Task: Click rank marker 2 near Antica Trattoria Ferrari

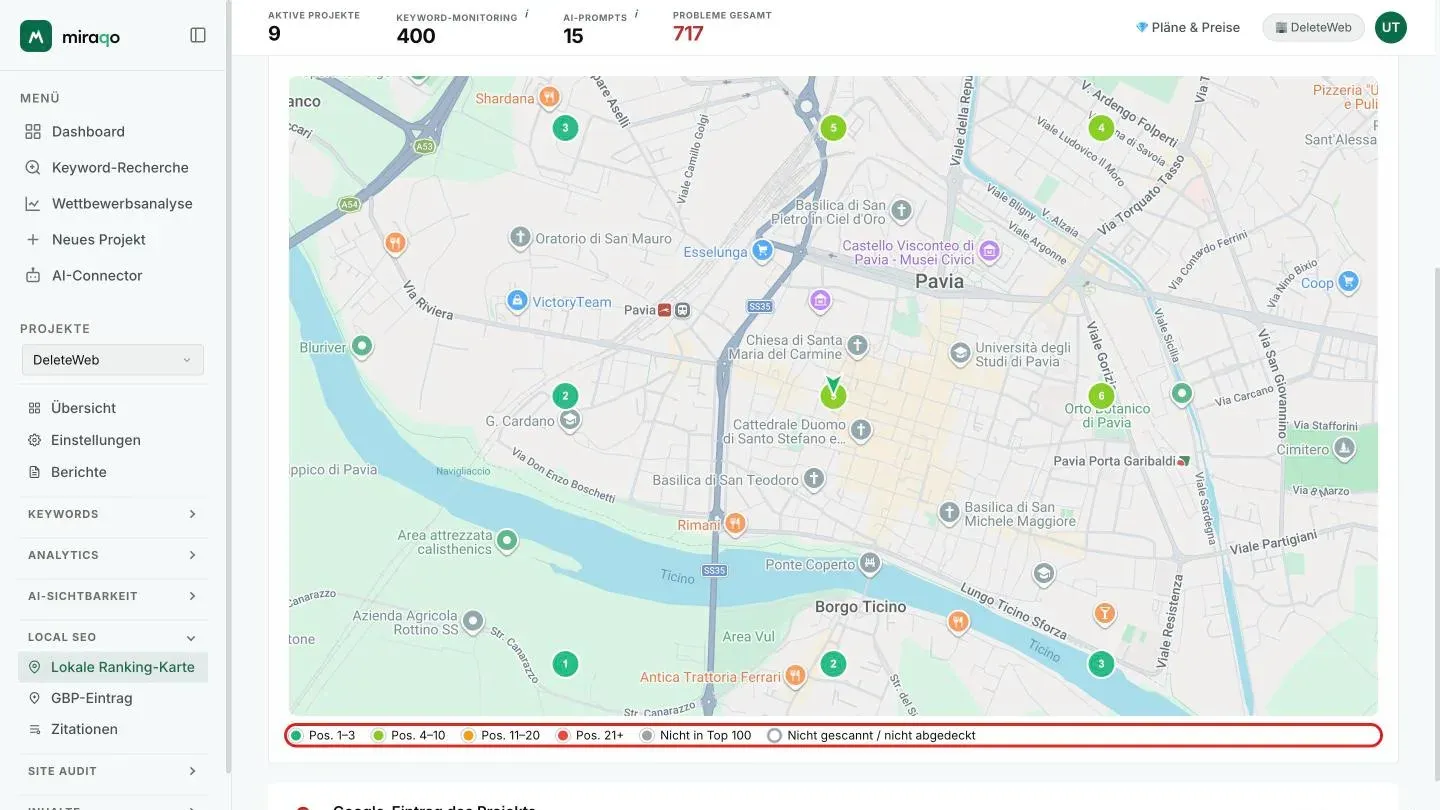Action: tap(833, 664)
